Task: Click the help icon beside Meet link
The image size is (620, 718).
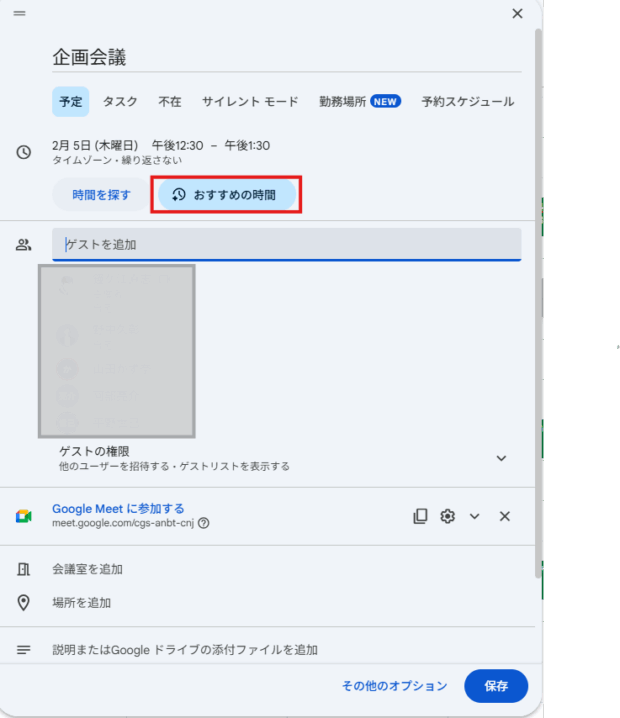Action: tap(204, 523)
